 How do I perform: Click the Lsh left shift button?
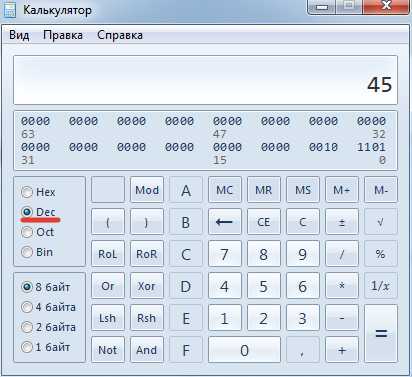pos(108,318)
